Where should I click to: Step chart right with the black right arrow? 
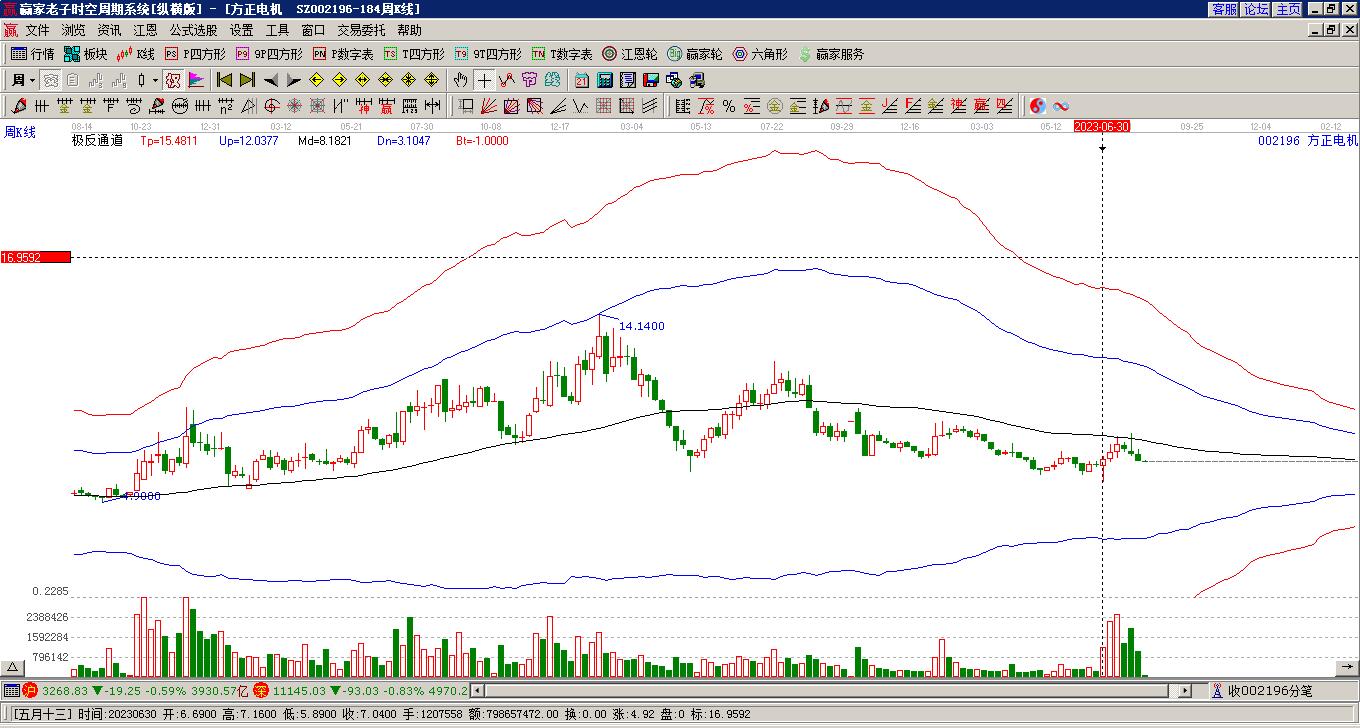(x=294, y=80)
